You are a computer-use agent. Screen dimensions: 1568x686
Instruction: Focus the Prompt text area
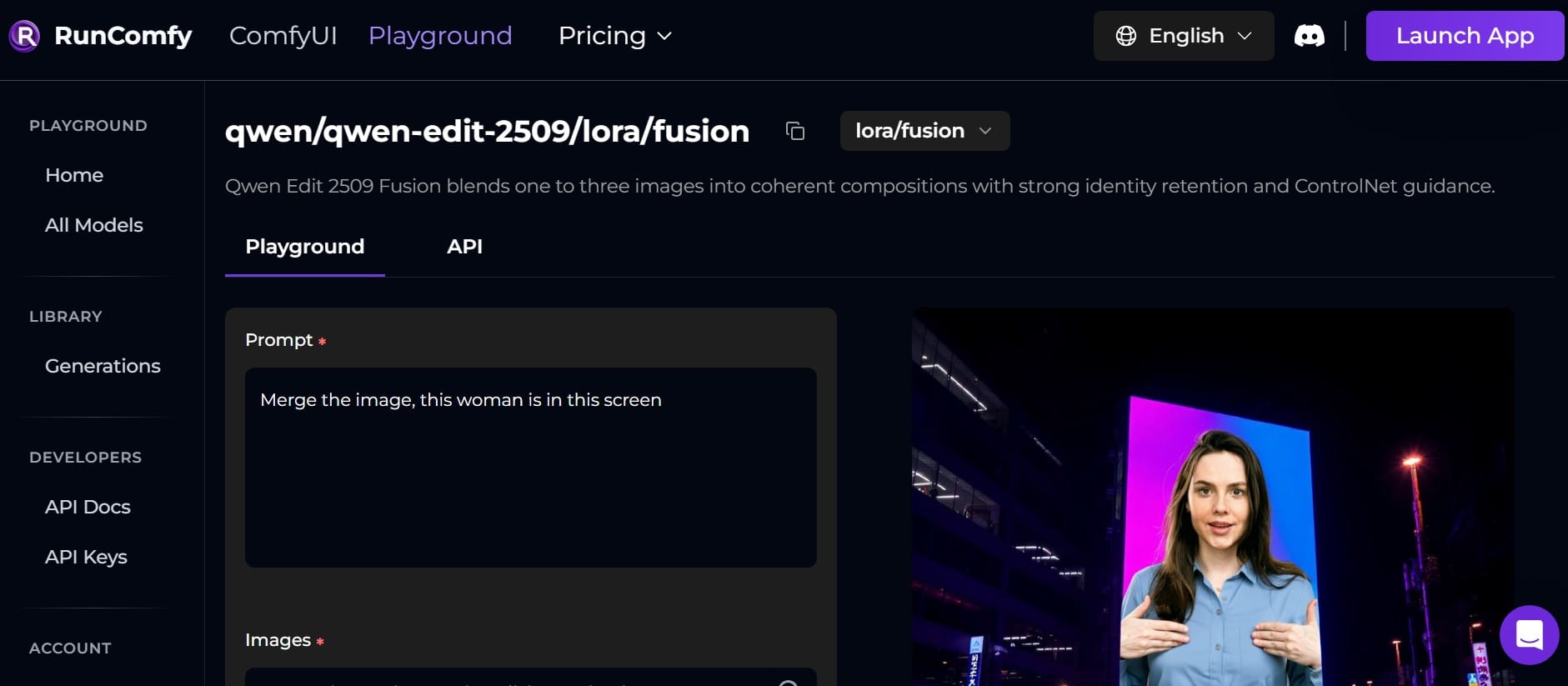(531, 468)
